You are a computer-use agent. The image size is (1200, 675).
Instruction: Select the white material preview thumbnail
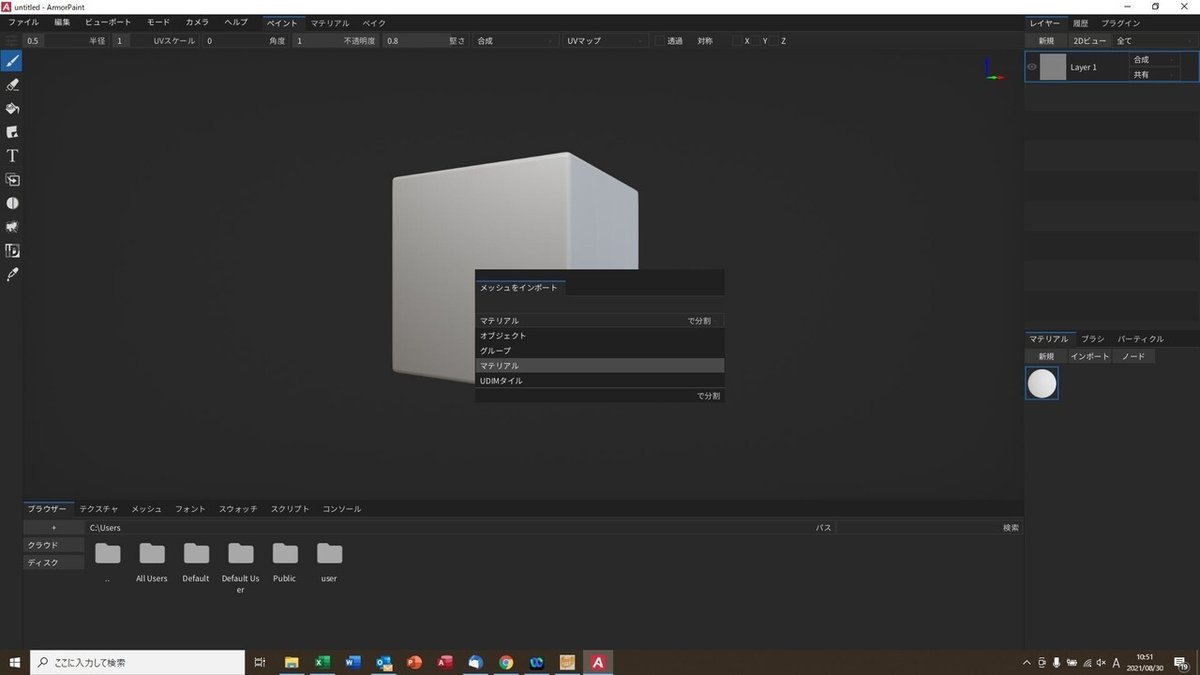[x=1042, y=383]
